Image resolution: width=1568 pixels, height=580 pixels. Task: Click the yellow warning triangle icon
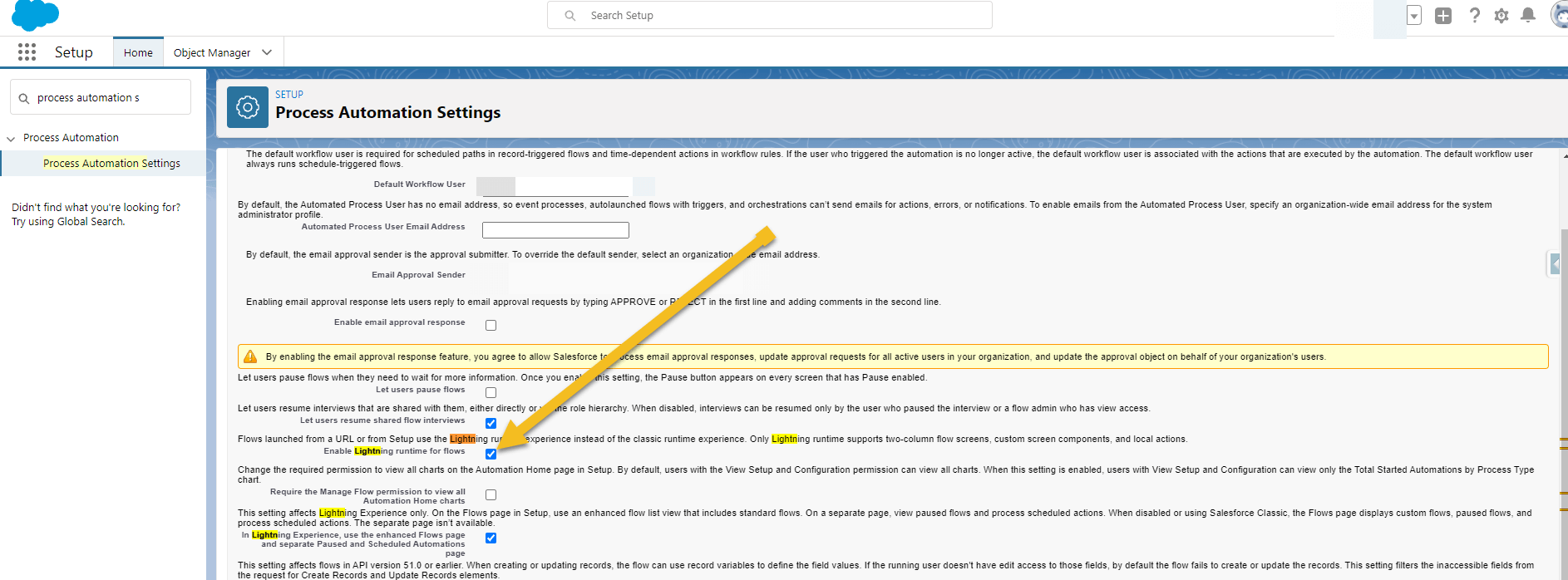point(250,356)
